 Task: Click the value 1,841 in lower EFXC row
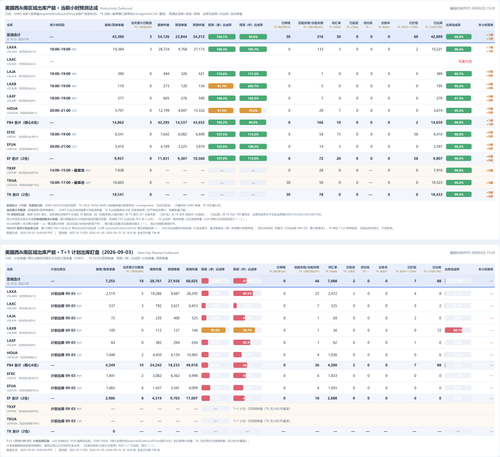point(111,376)
